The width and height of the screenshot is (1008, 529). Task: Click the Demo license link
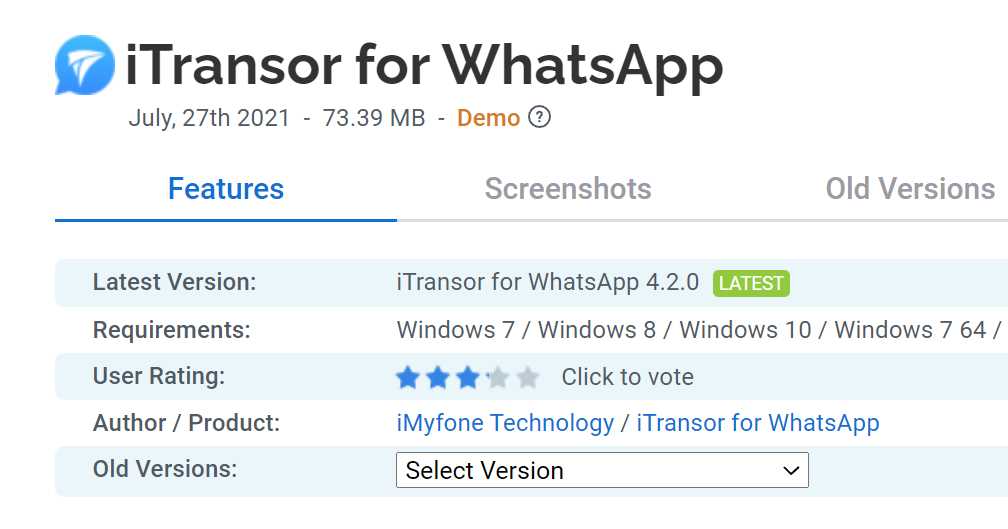pyautogui.click(x=488, y=118)
